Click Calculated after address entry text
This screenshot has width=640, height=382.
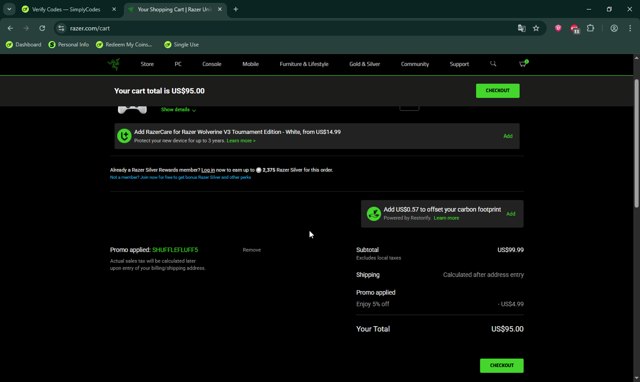pos(483,275)
